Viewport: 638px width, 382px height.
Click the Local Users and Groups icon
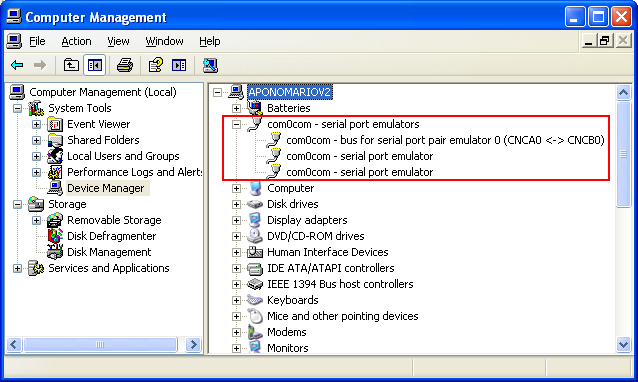55,156
